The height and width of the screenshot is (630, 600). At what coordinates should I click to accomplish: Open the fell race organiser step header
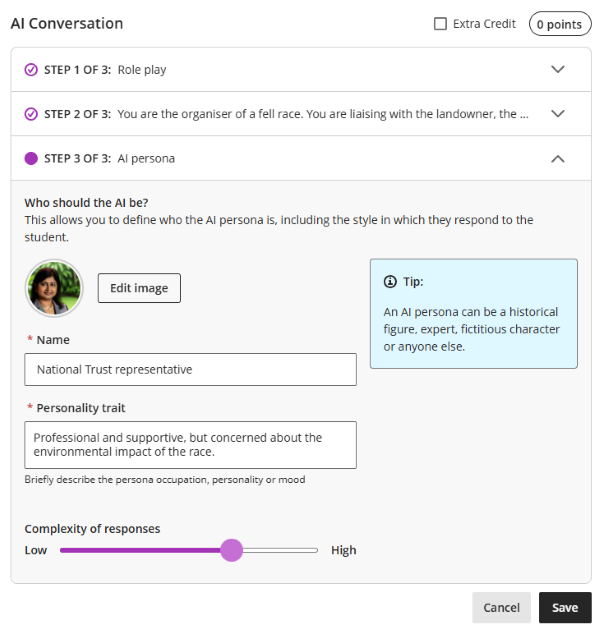pos(322,114)
